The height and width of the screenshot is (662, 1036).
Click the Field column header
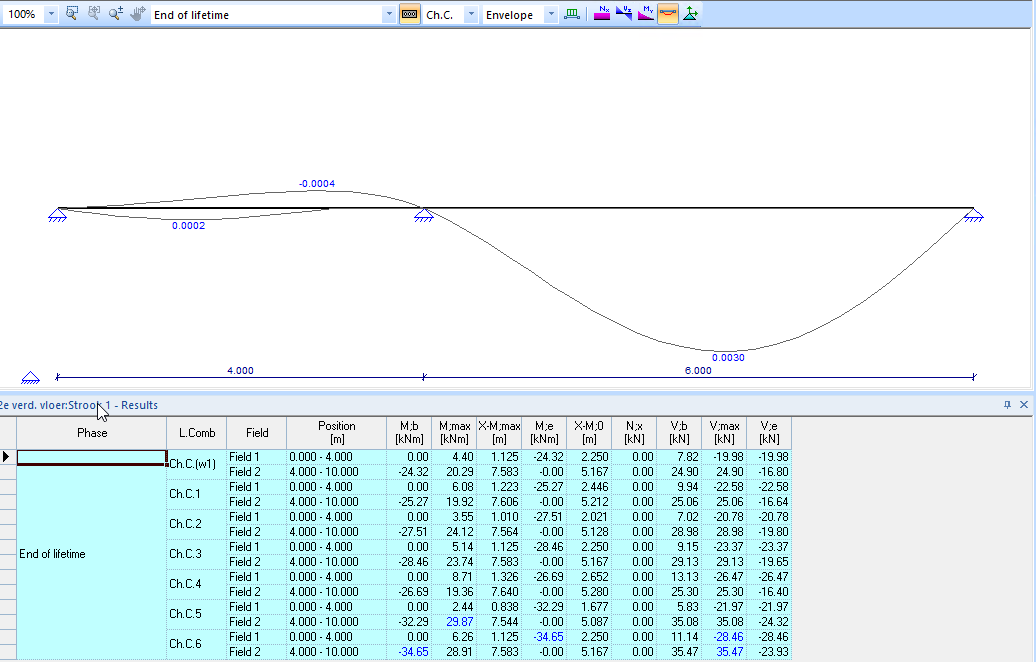[x=257, y=433]
